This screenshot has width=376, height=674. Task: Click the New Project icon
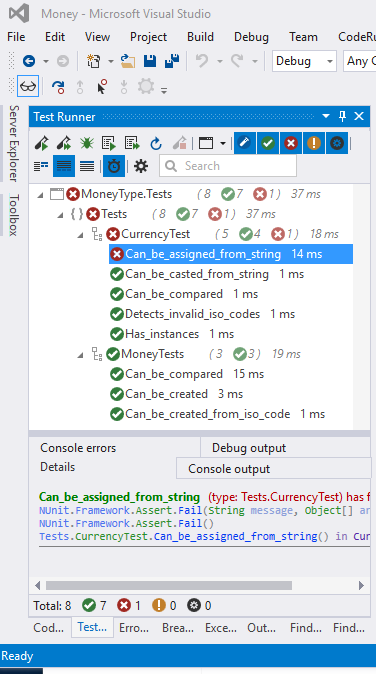[93, 61]
